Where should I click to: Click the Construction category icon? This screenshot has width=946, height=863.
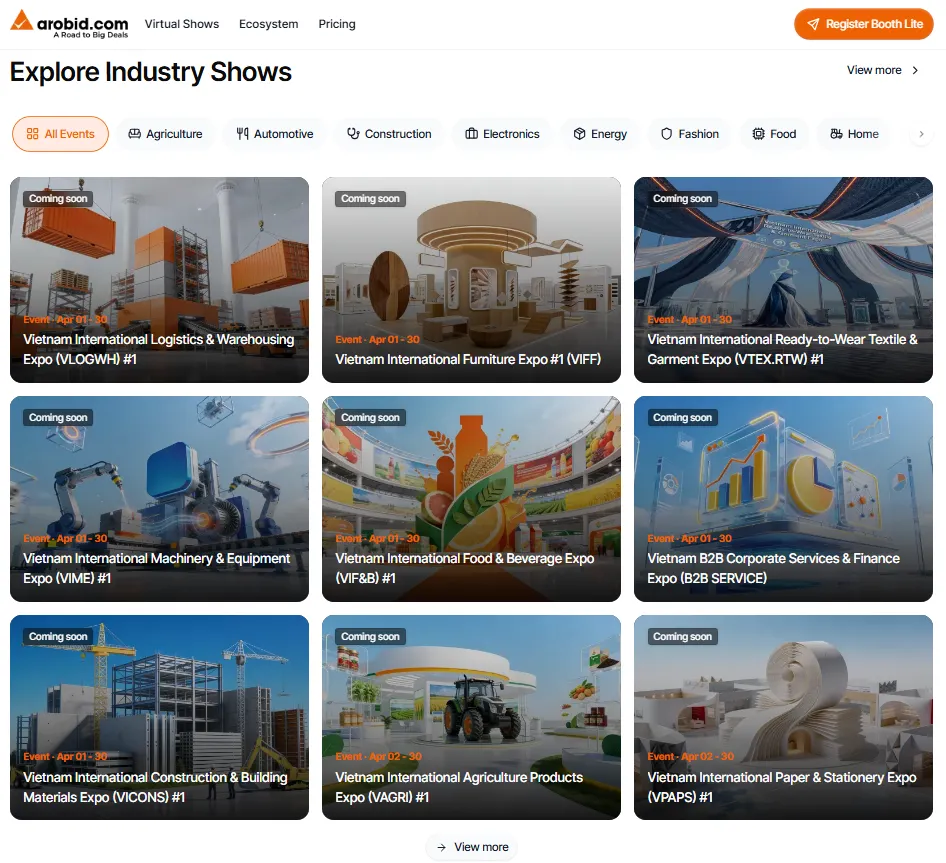coord(353,134)
